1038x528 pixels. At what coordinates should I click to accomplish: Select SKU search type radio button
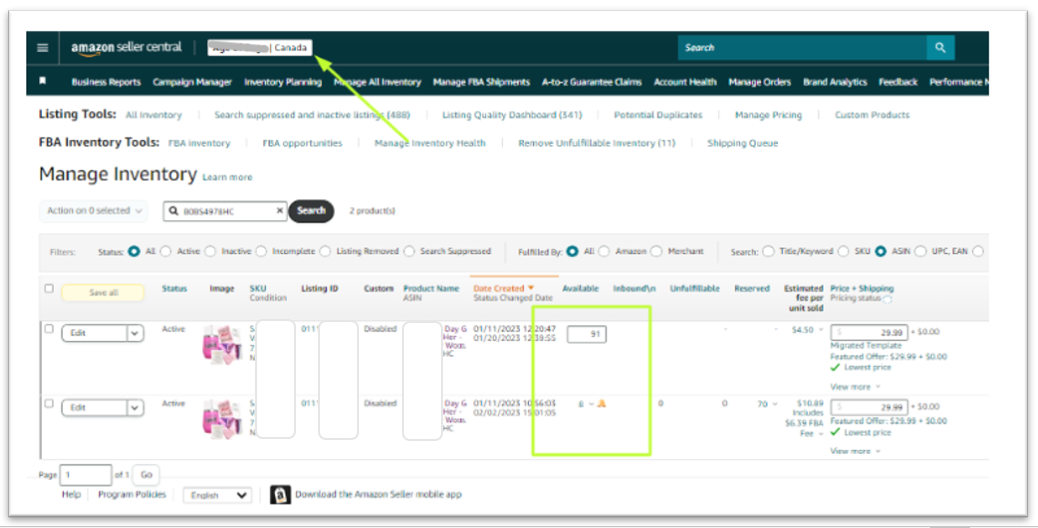[x=843, y=251]
